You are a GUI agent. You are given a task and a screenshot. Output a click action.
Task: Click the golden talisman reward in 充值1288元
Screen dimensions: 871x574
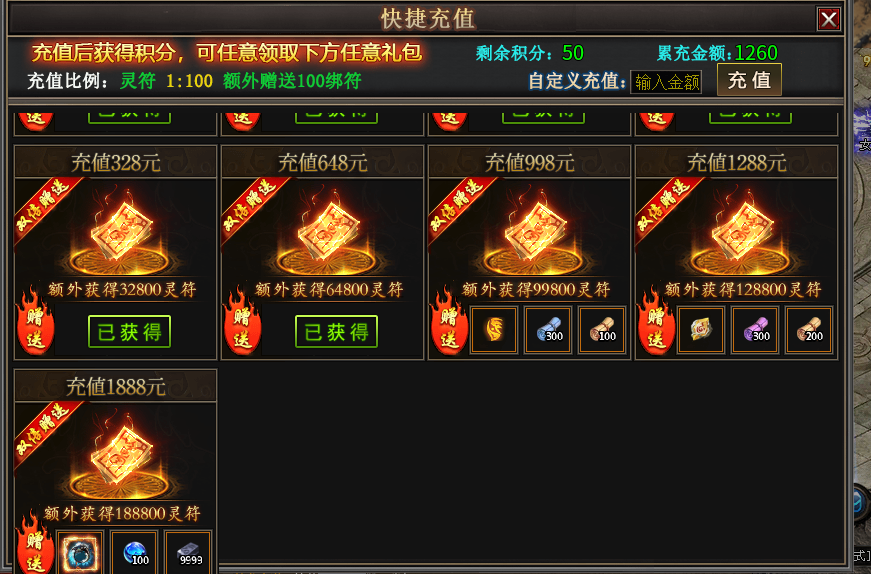pos(700,330)
